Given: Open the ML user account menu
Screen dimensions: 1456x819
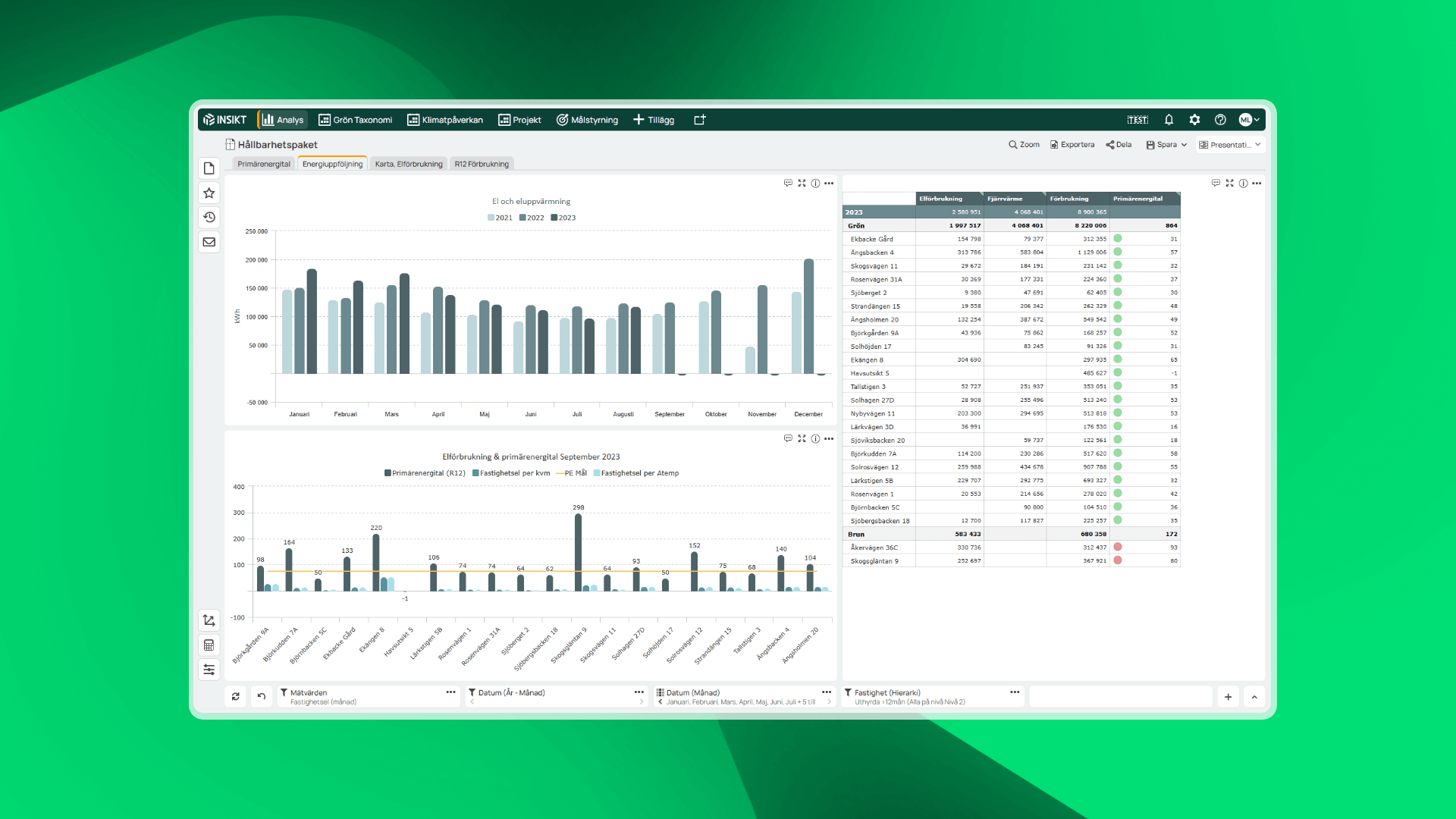Looking at the screenshot, I should point(1249,120).
